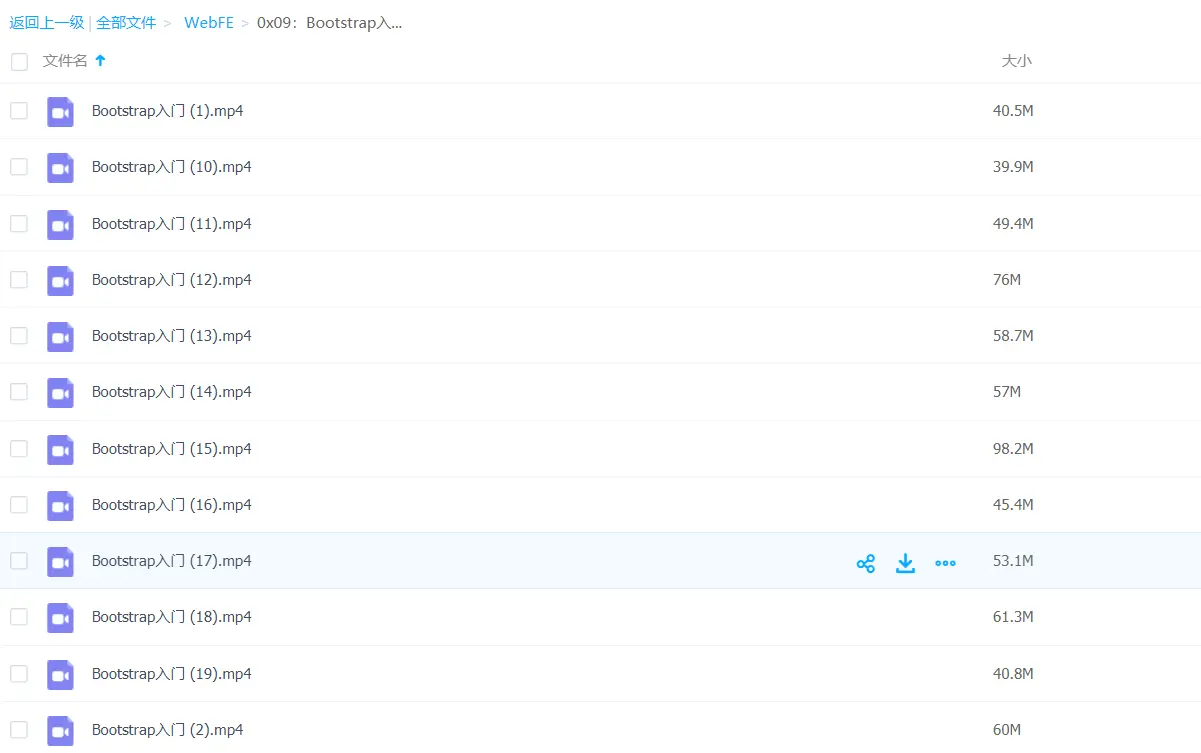Download Bootstrap入门 (17).mp4 via the download icon

click(905, 563)
